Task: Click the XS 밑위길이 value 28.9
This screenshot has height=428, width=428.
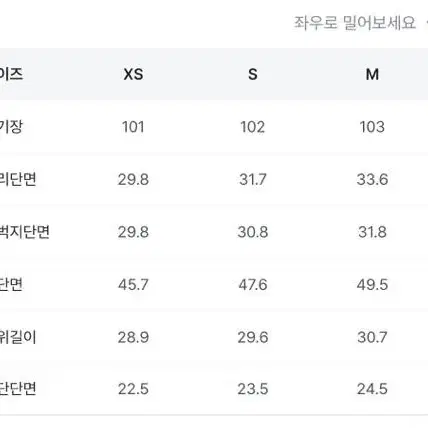Action: pyautogui.click(x=133, y=337)
